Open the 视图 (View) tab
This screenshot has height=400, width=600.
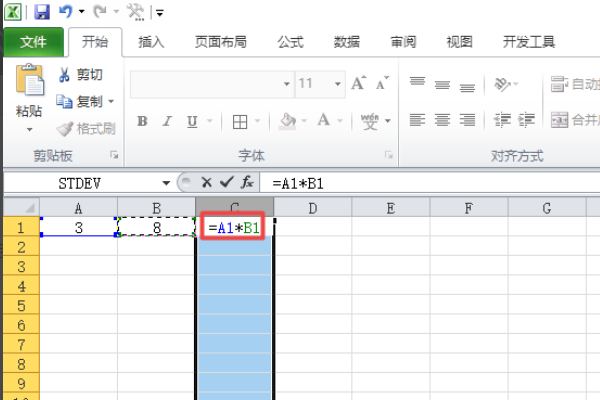[459, 42]
